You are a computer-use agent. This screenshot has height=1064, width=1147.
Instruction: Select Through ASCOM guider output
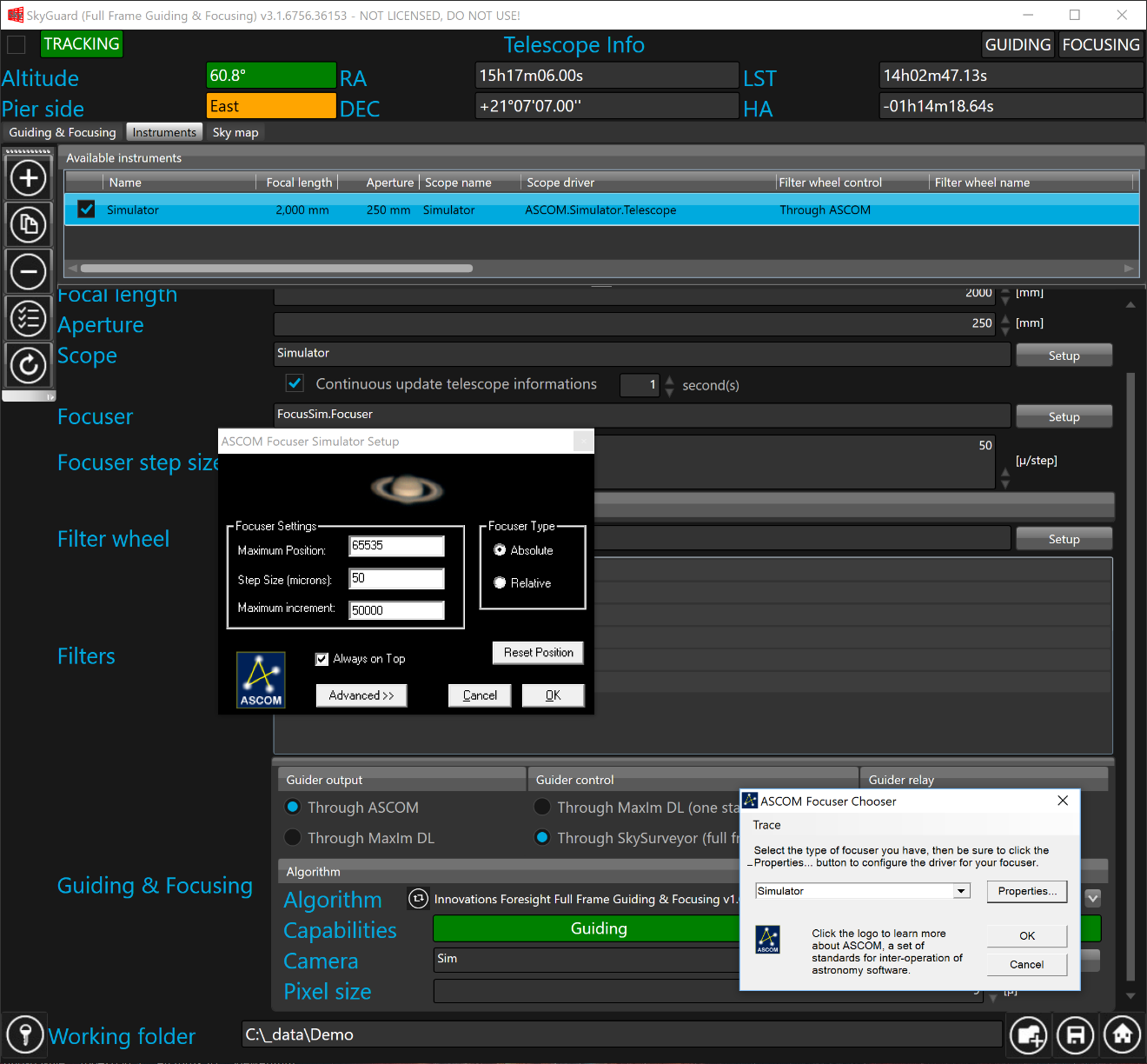pos(293,807)
